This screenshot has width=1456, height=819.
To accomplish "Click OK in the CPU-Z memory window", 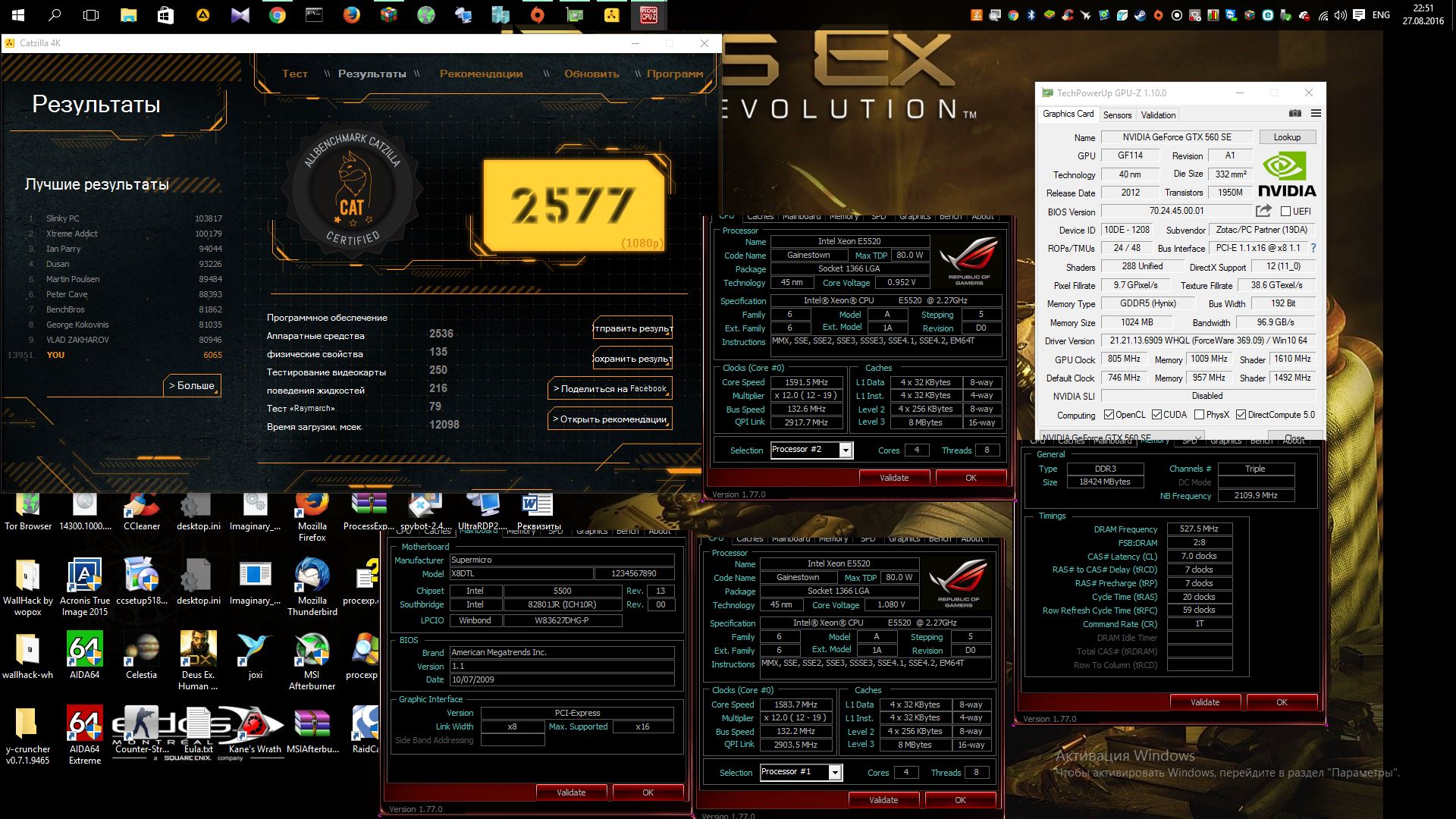I will [1282, 702].
